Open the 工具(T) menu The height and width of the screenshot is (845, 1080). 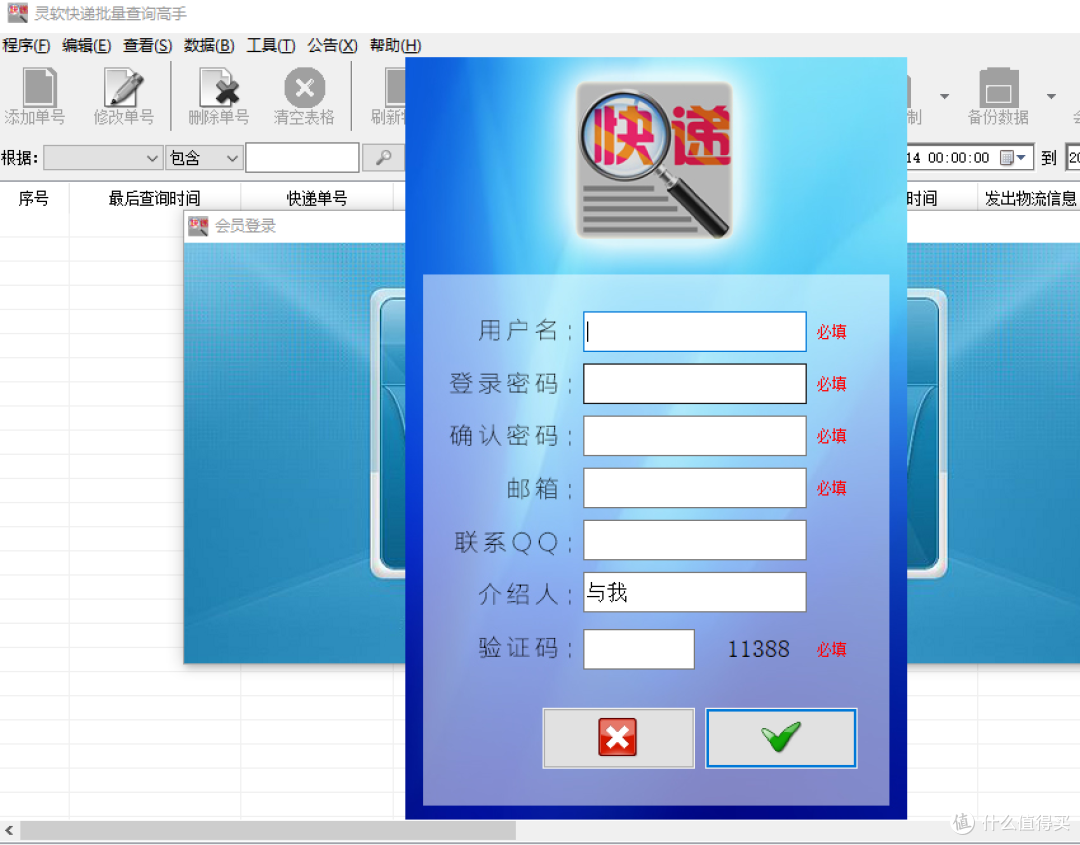pos(271,45)
